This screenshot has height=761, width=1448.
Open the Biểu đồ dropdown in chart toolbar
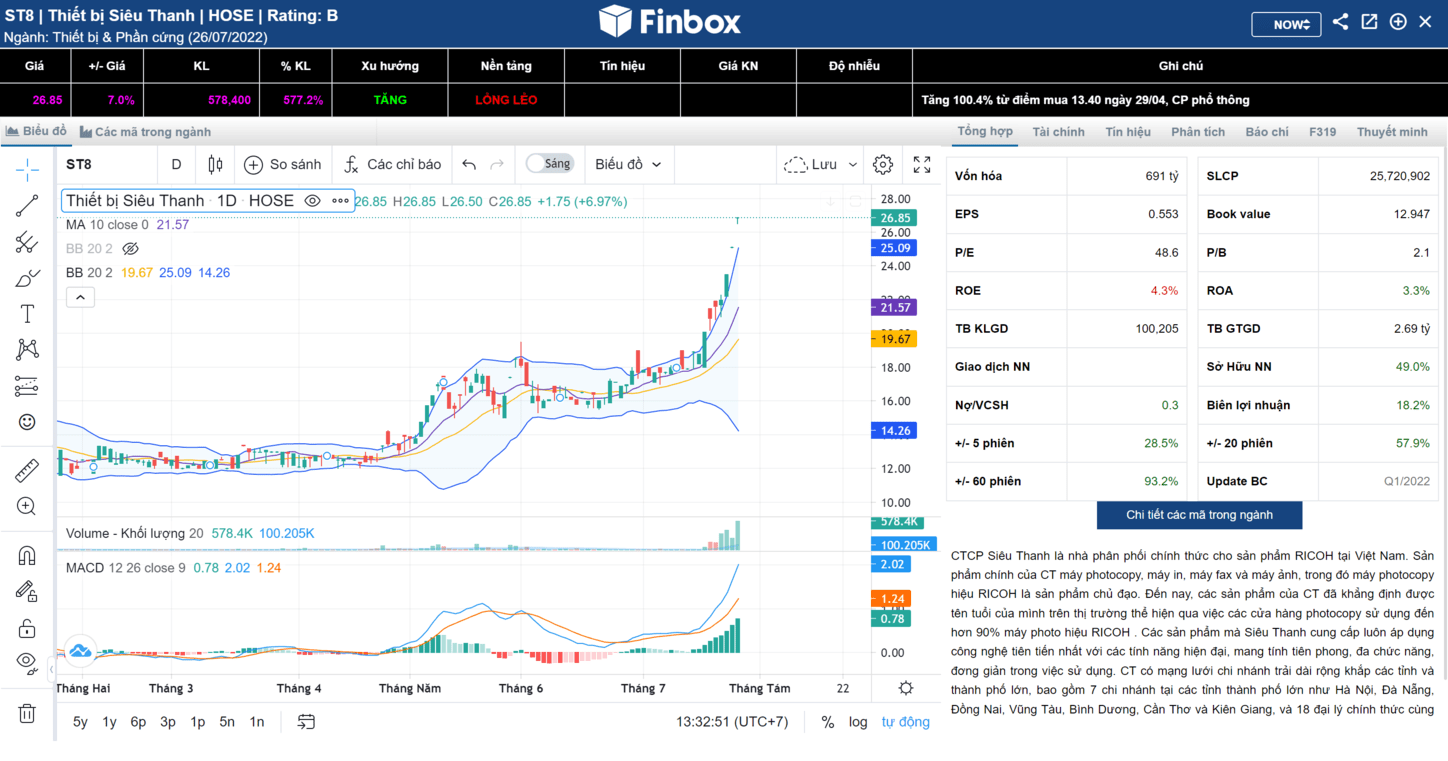click(x=628, y=165)
